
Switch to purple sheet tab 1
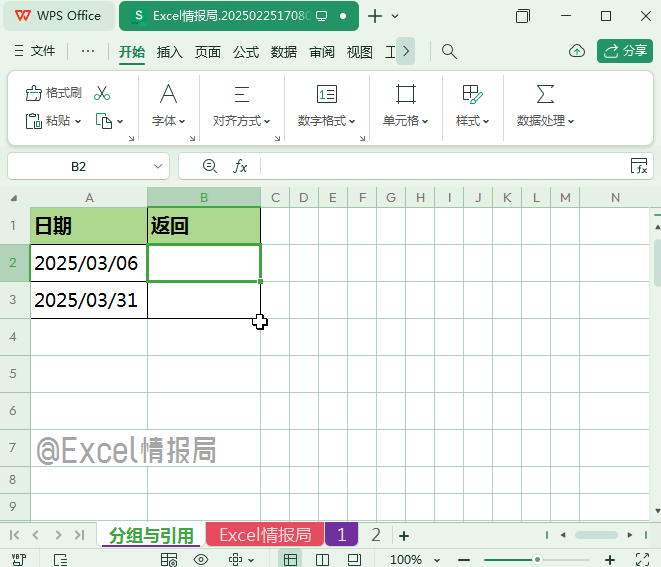[x=341, y=535]
